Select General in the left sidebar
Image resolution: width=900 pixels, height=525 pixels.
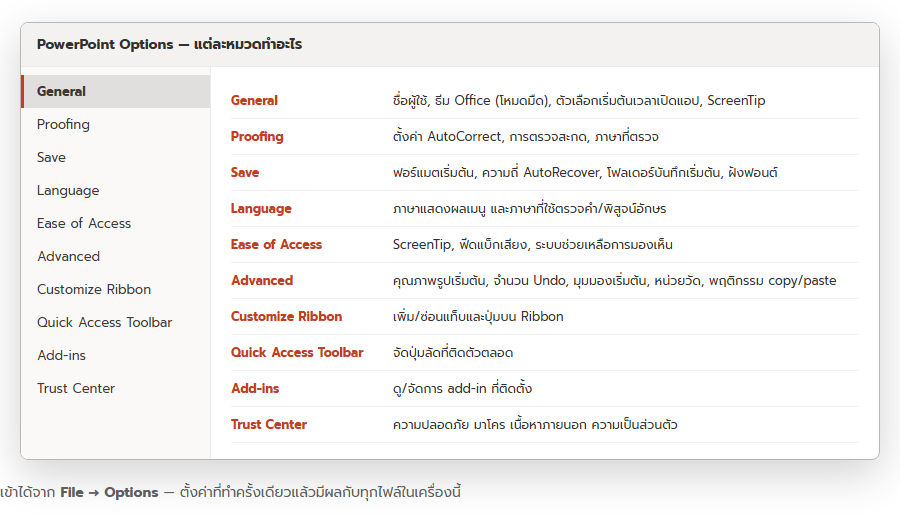tap(116, 91)
